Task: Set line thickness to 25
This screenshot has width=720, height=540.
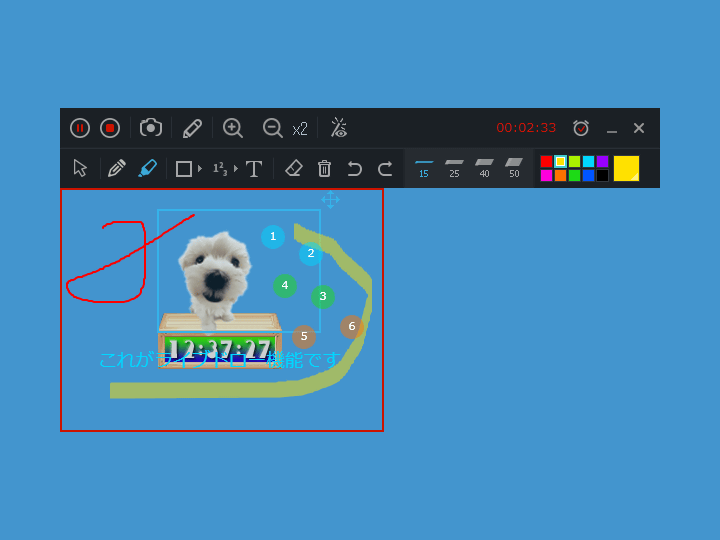Action: point(454,168)
